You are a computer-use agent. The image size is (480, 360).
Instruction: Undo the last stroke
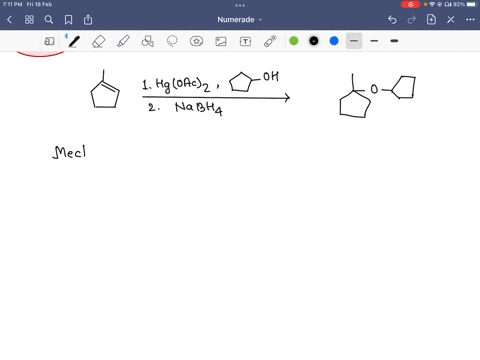coord(392,20)
